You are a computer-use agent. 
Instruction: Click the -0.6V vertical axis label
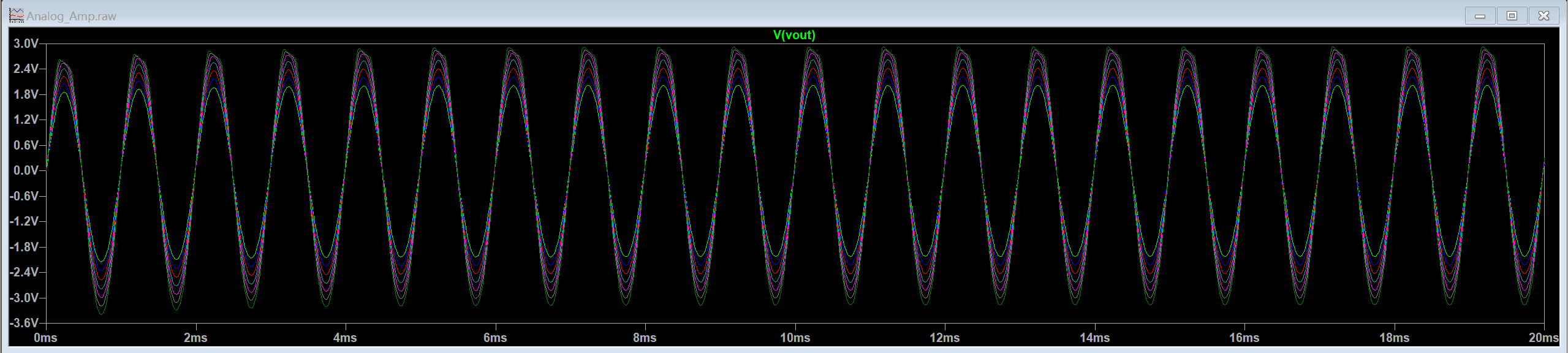(x=25, y=196)
